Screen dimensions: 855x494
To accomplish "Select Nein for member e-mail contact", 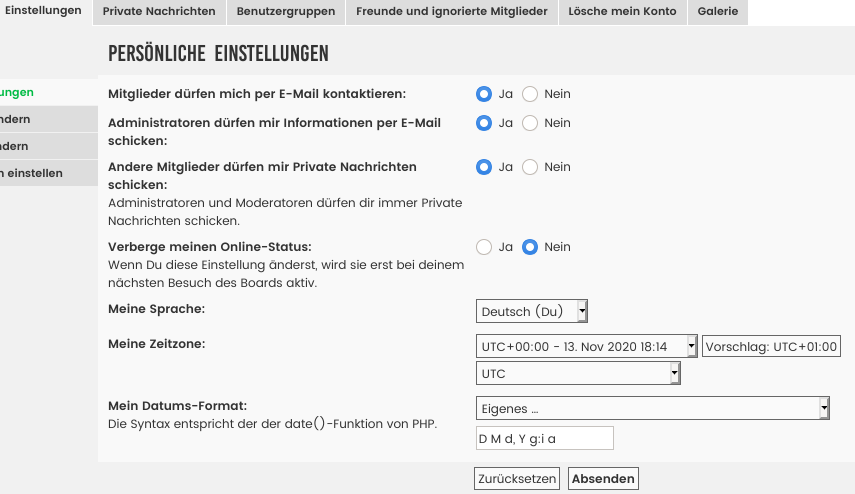I will pos(530,94).
